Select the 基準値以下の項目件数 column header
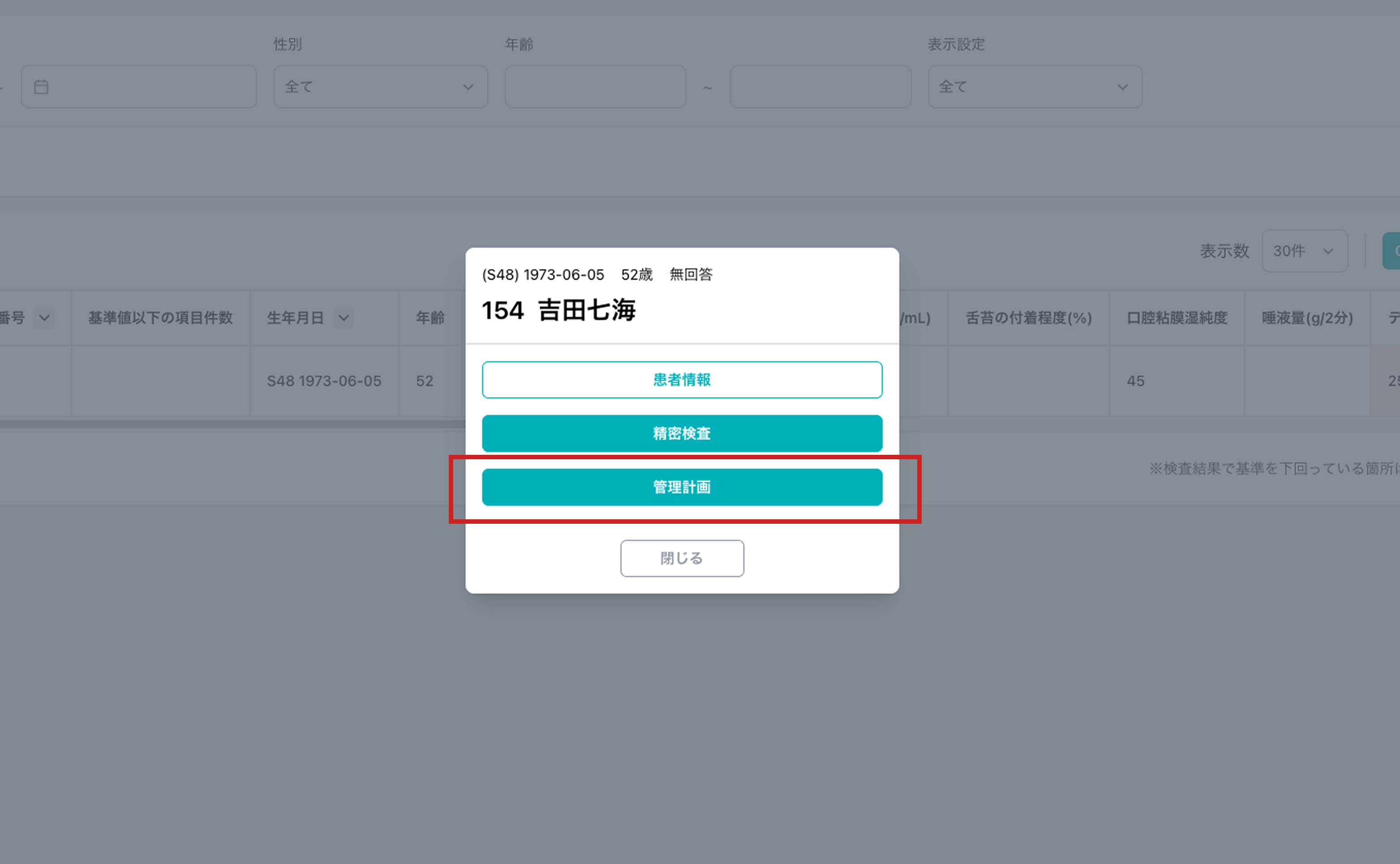 coord(161,318)
